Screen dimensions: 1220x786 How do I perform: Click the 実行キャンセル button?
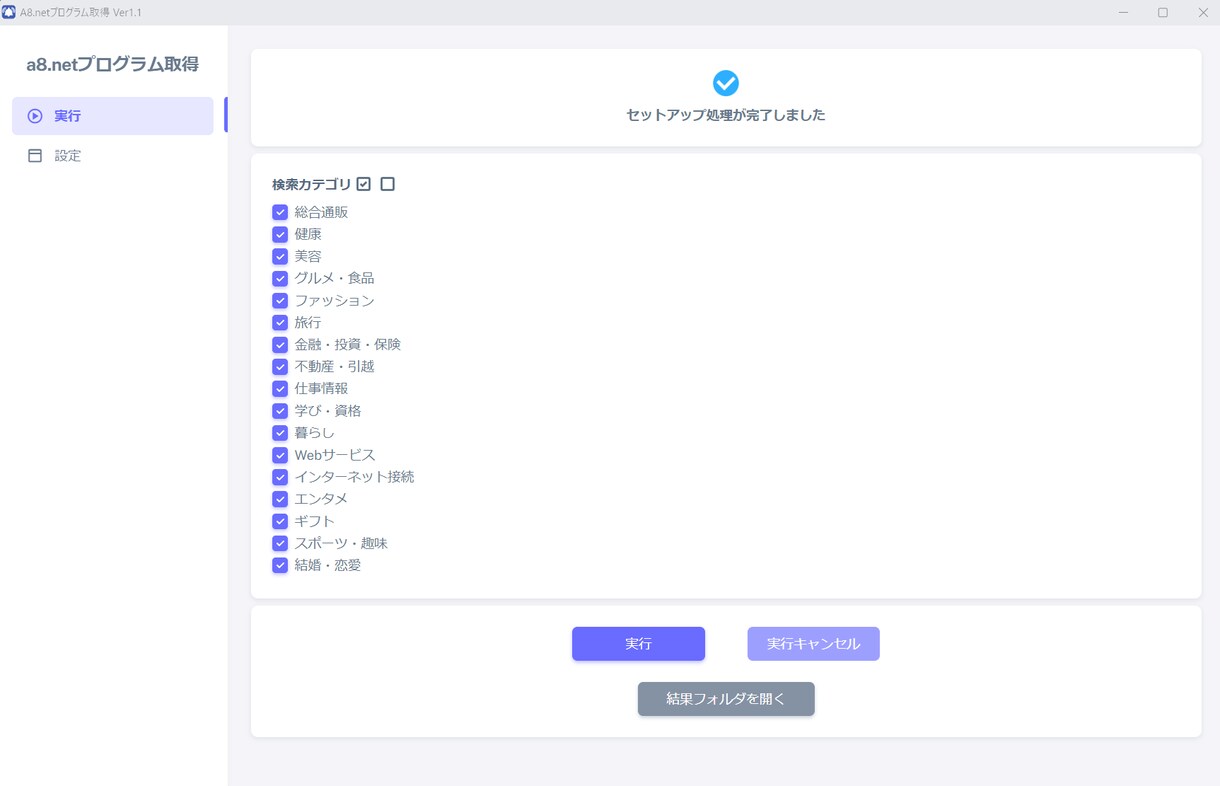tap(813, 644)
